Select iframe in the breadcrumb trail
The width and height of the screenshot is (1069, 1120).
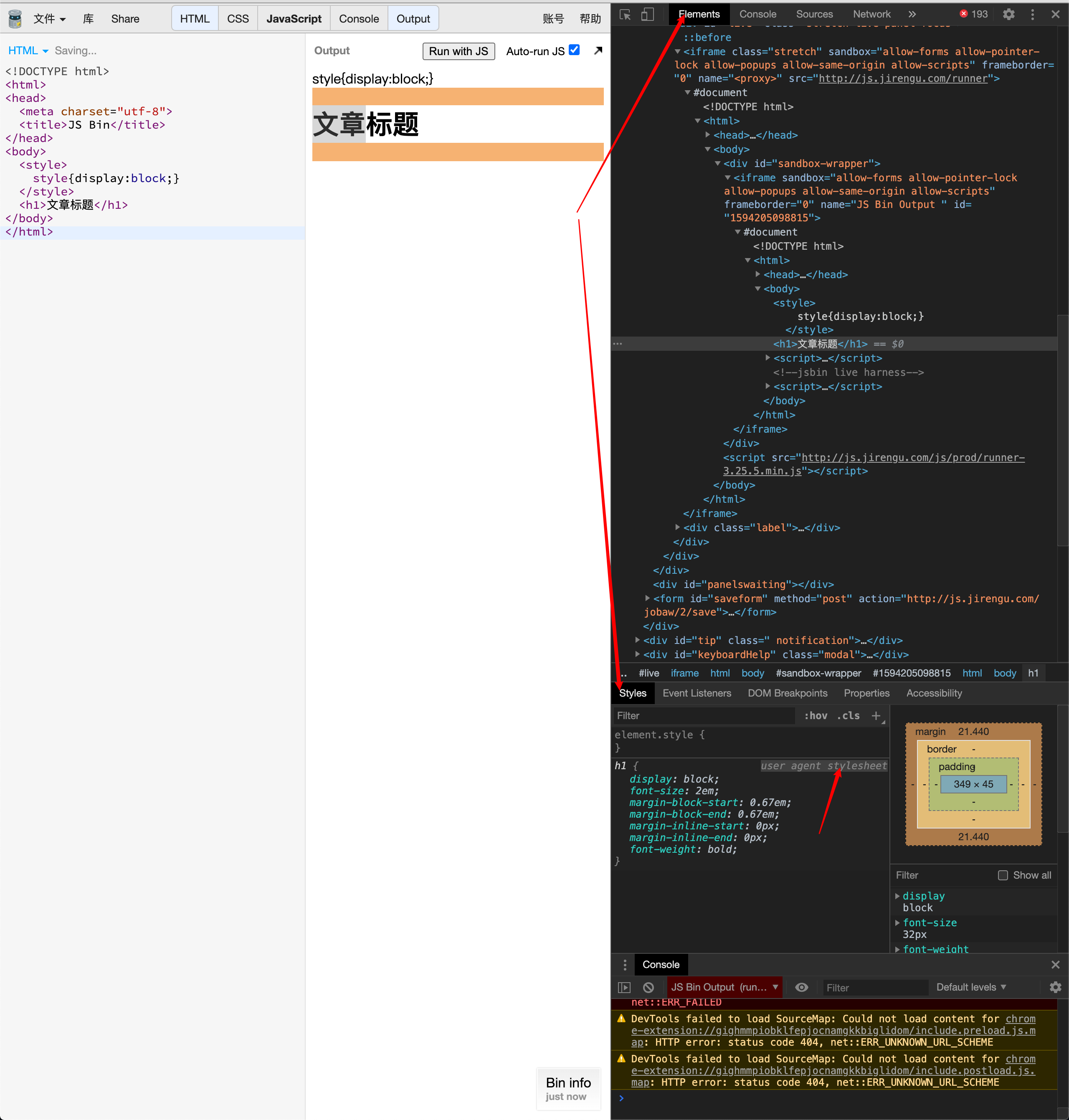[684, 673]
